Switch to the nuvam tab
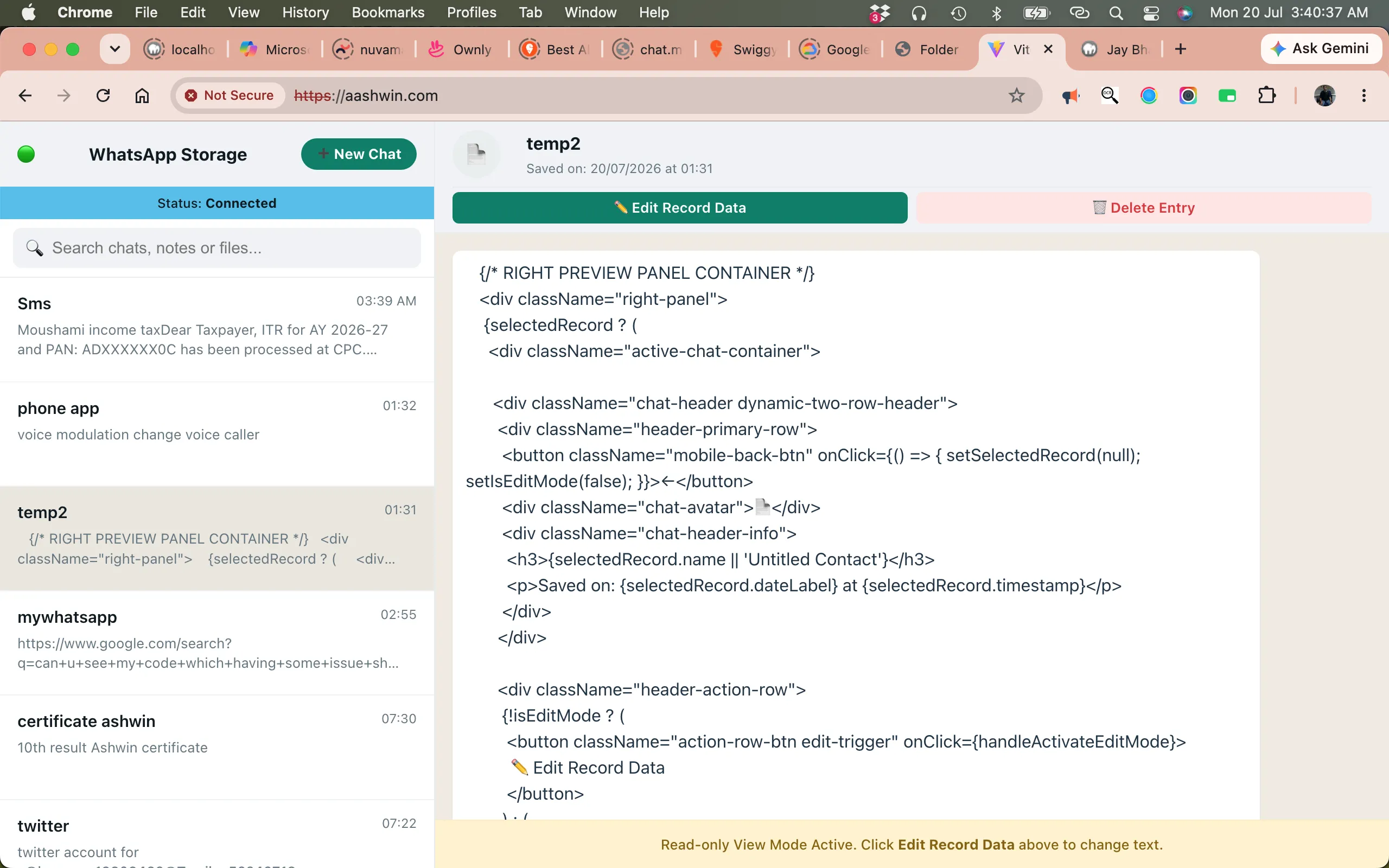Screen dimensions: 1389x868 point(368,49)
